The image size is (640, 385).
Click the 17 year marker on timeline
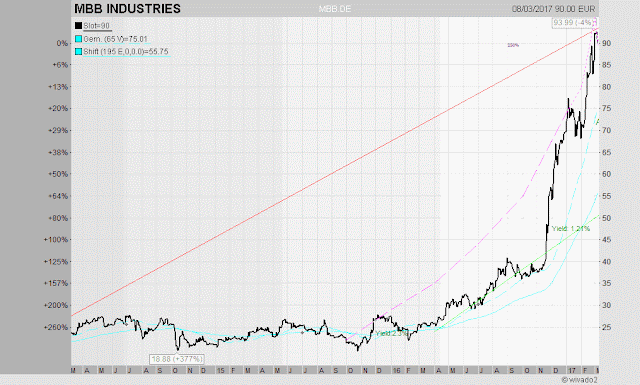click(x=572, y=371)
